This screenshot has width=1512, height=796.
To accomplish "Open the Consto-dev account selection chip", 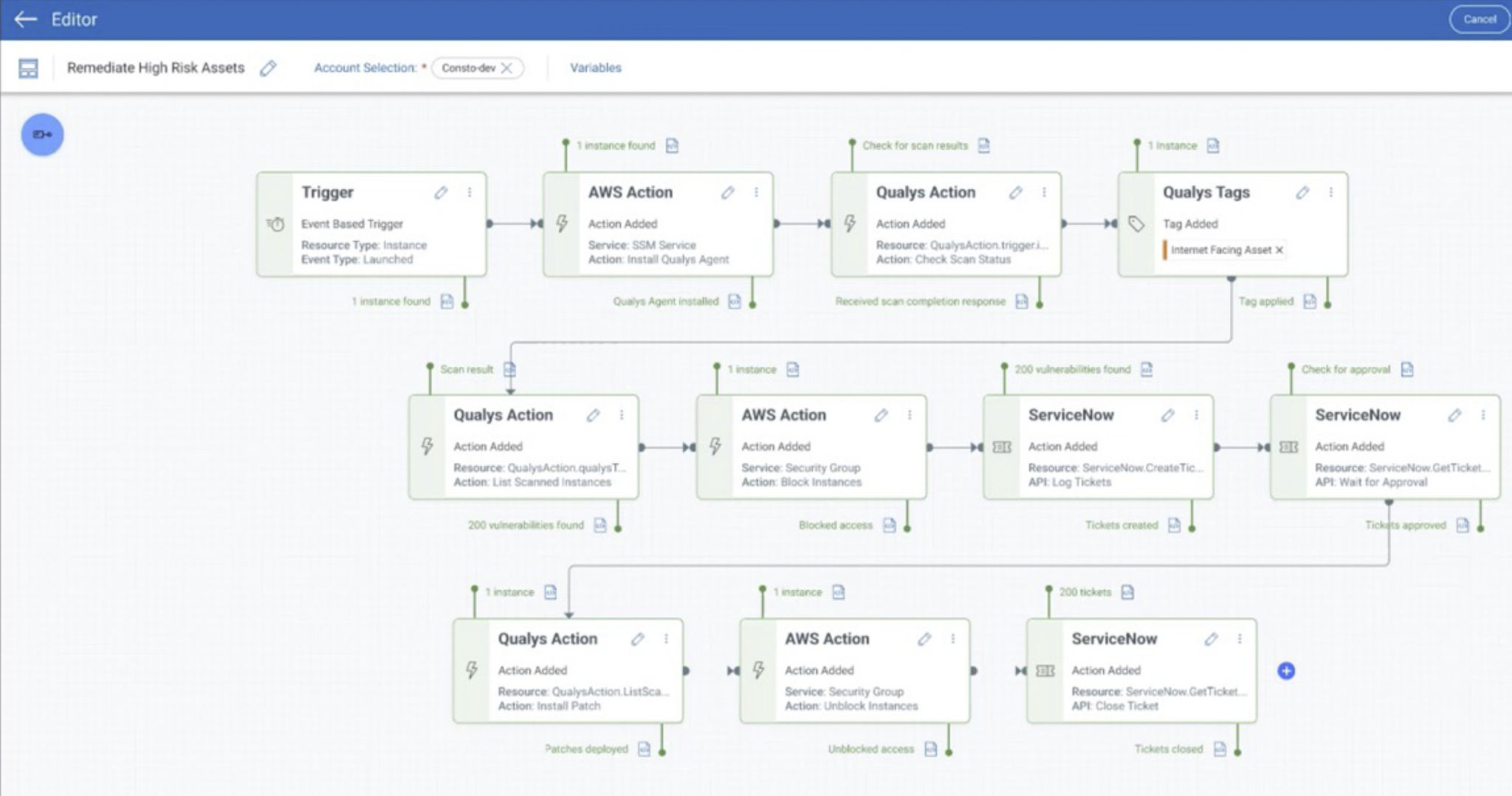I will pos(469,67).
